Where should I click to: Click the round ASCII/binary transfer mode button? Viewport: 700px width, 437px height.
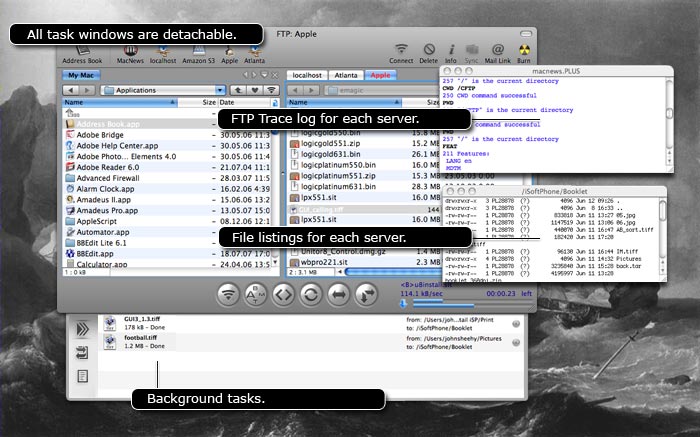256,295
